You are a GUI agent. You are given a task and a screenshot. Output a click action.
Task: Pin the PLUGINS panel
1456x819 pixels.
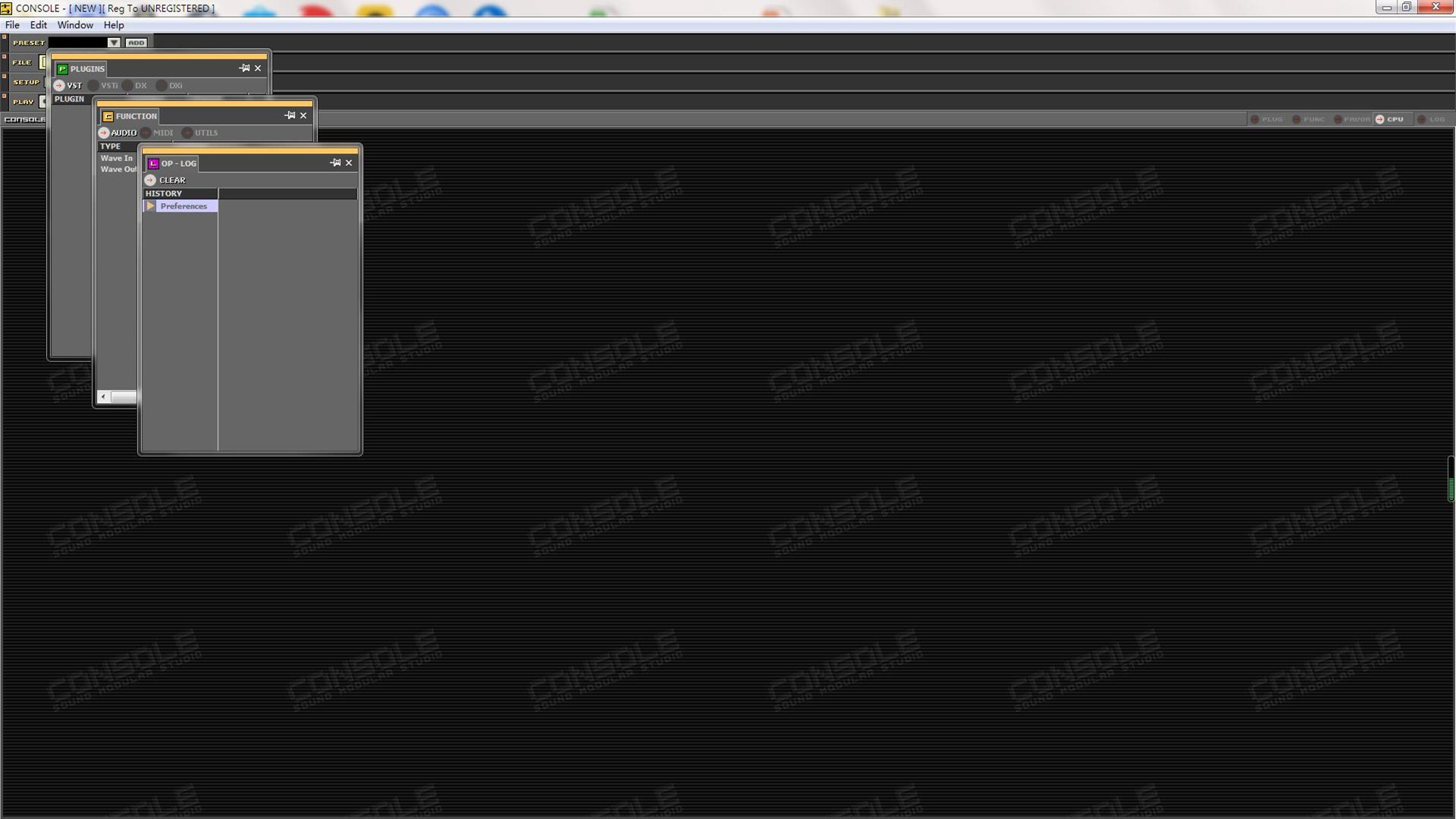coord(244,68)
